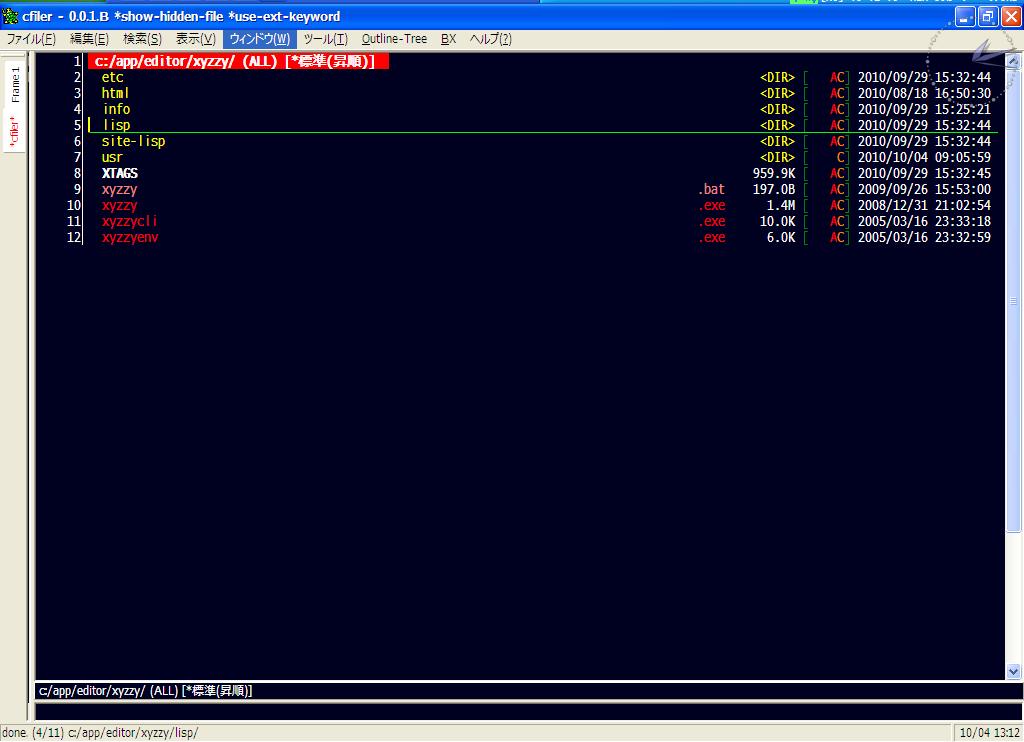This screenshot has height=742, width=1024.
Task: Click the cfiler application icon in title bar
Action: 10,16
